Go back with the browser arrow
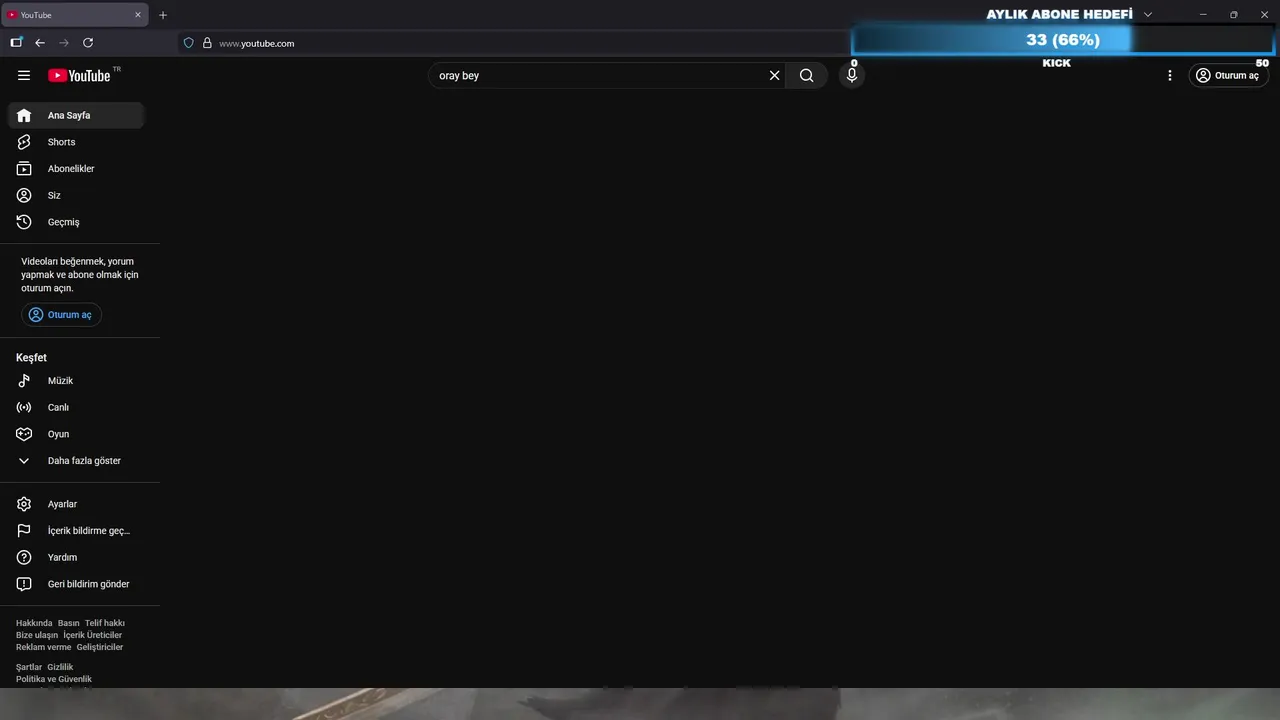The height and width of the screenshot is (720, 1280). tap(40, 43)
